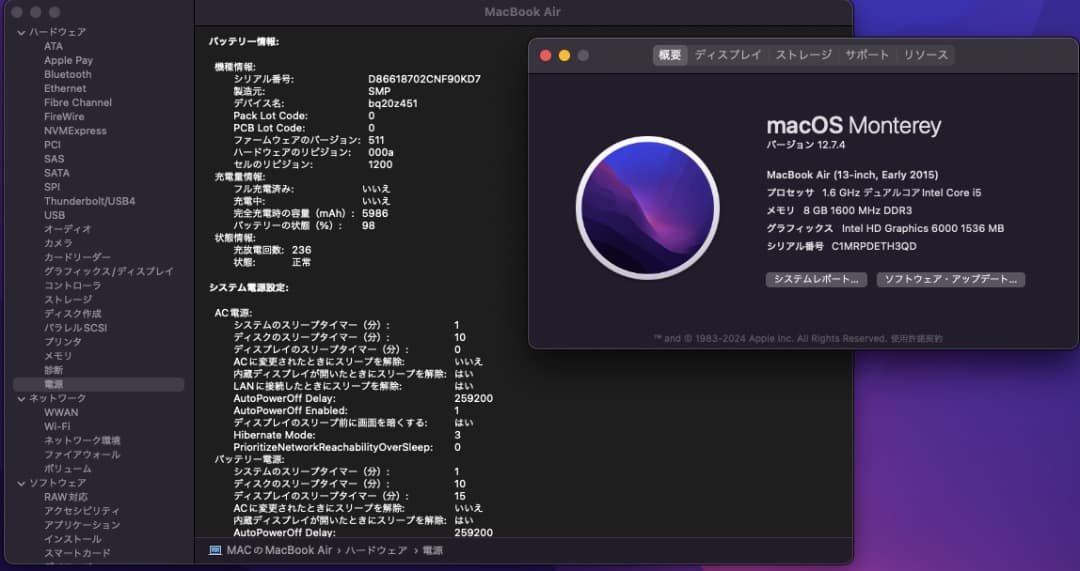Select 診断 in the sidebar
Screen dimensions: 1080x571
coord(53,370)
